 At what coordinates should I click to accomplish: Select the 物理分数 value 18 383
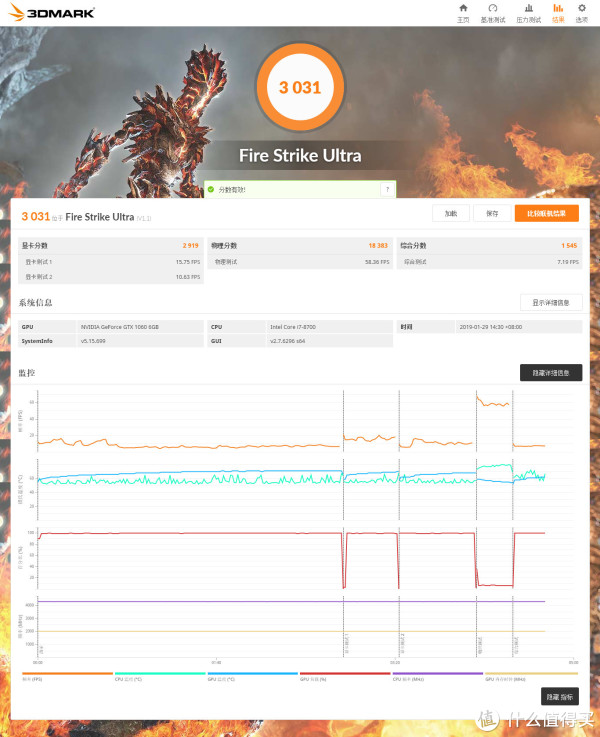click(378, 245)
